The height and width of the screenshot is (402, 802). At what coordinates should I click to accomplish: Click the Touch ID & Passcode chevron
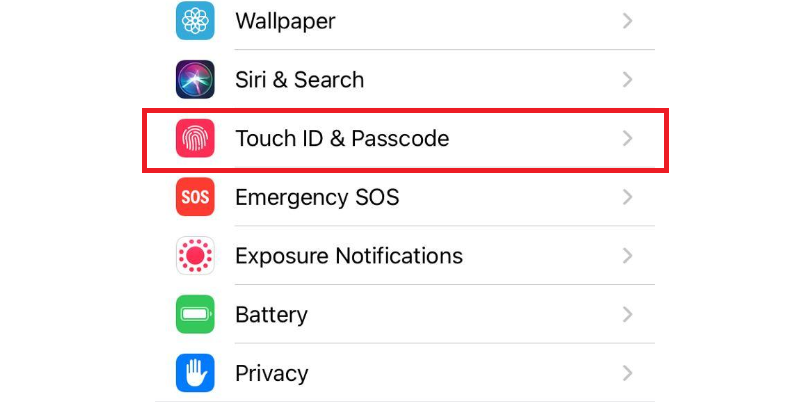tap(628, 138)
